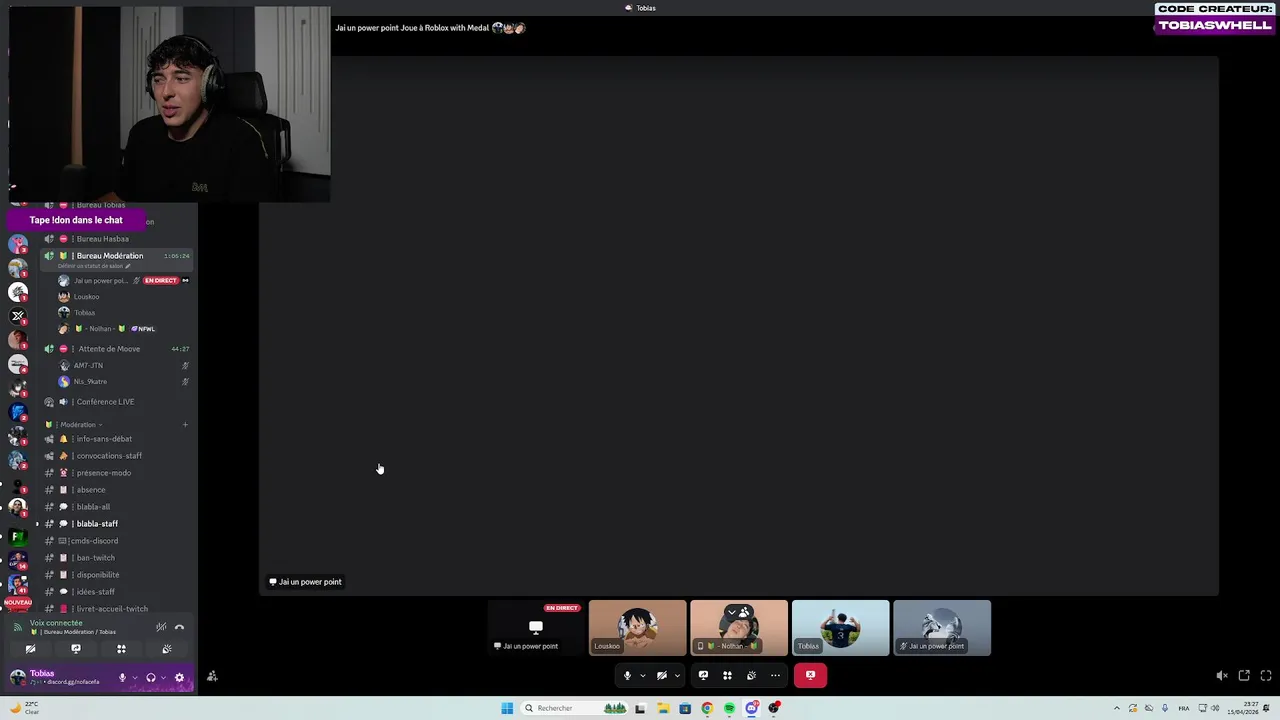Viewport: 1280px width, 720px height.
Task: Select Tobias participant tile
Action: click(x=840, y=628)
